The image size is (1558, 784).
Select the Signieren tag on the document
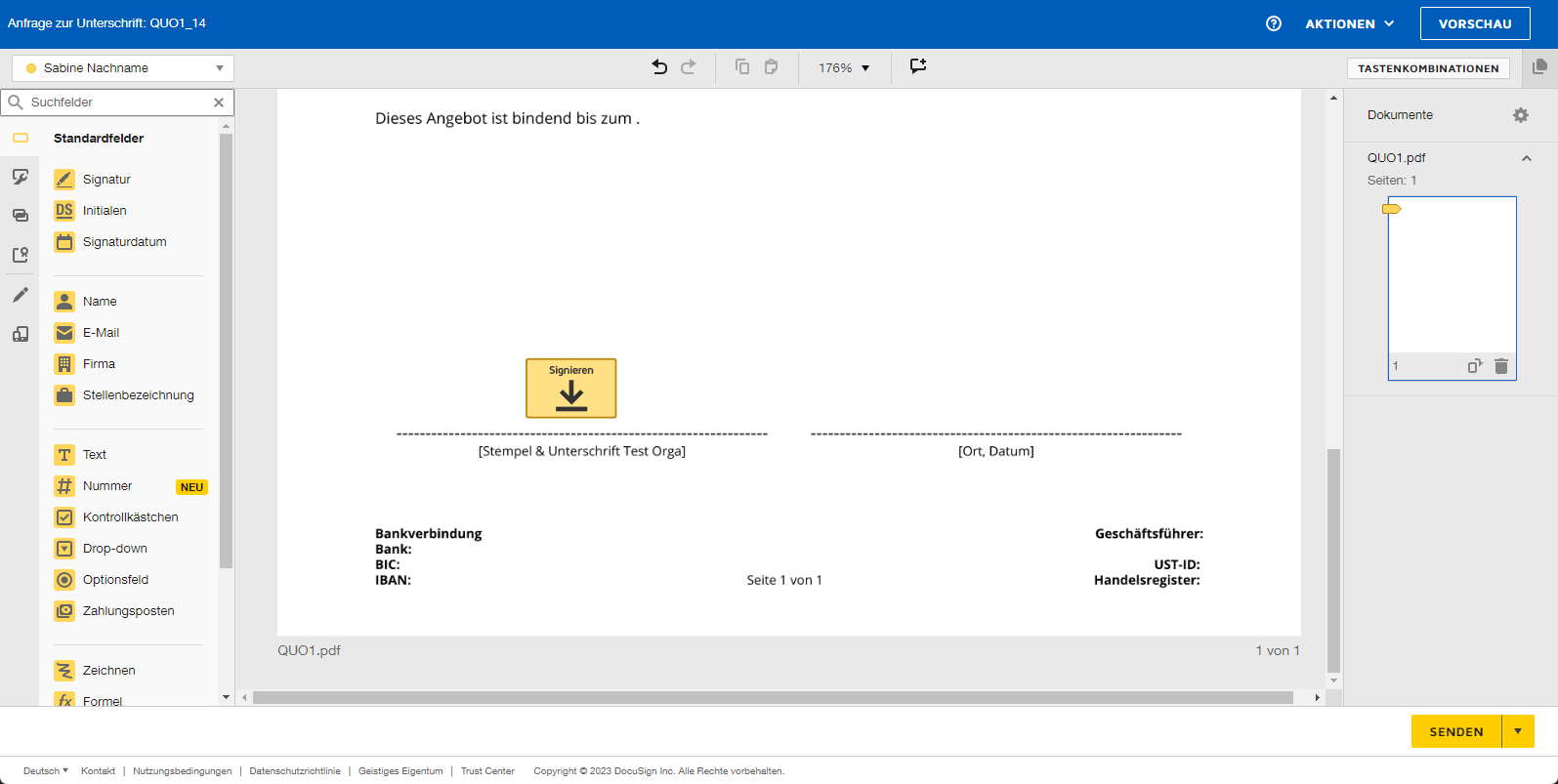coord(571,389)
